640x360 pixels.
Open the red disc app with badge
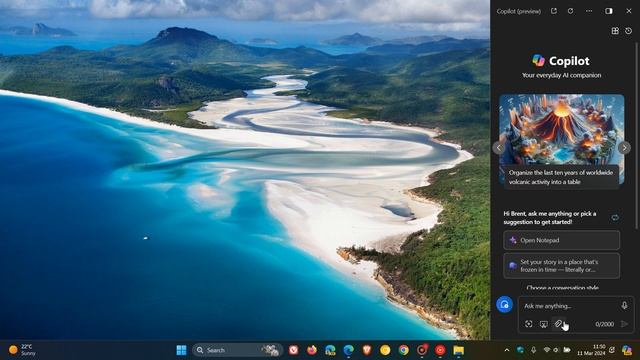click(422, 350)
